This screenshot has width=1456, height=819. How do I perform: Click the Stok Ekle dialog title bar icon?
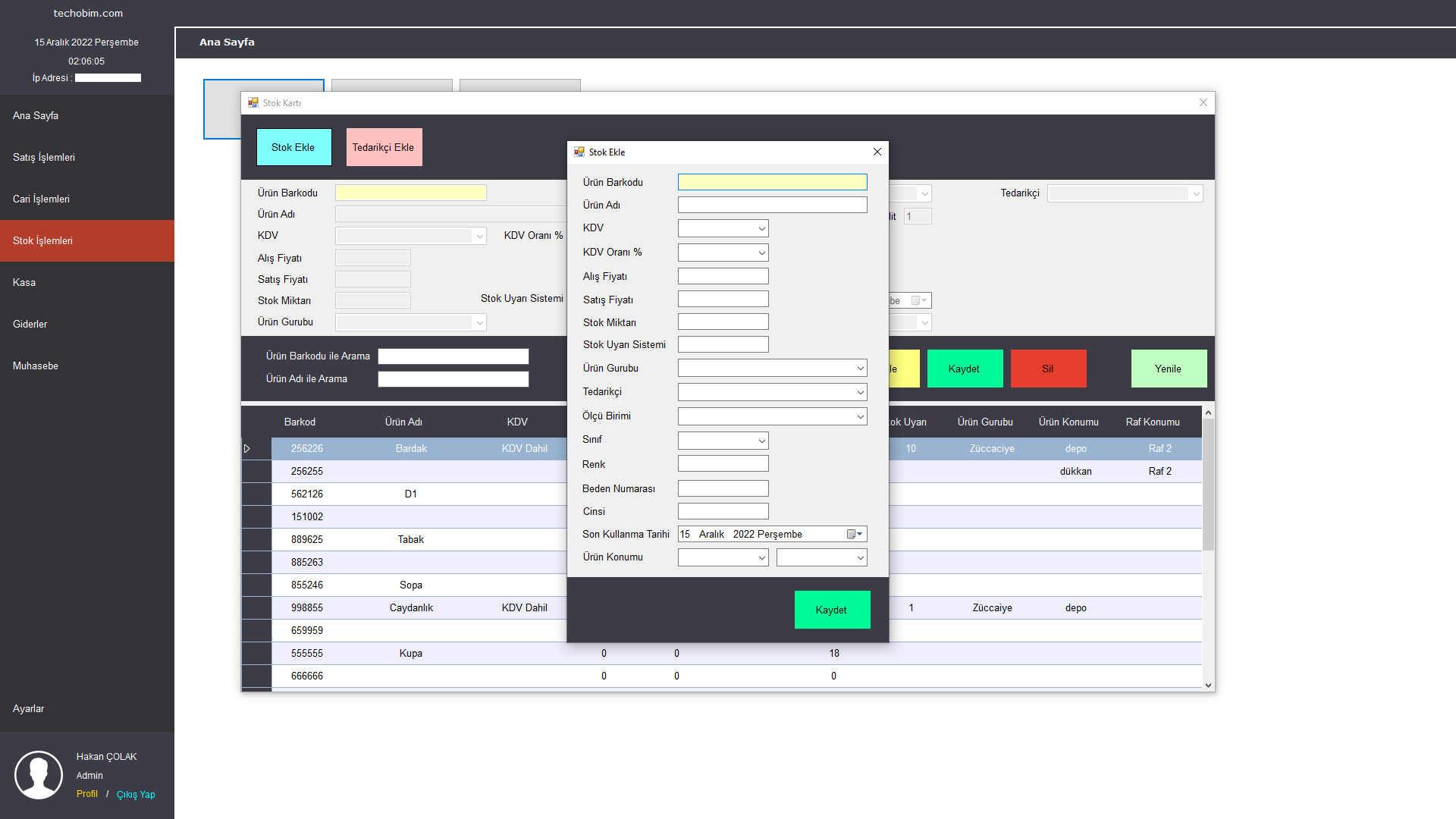(579, 152)
